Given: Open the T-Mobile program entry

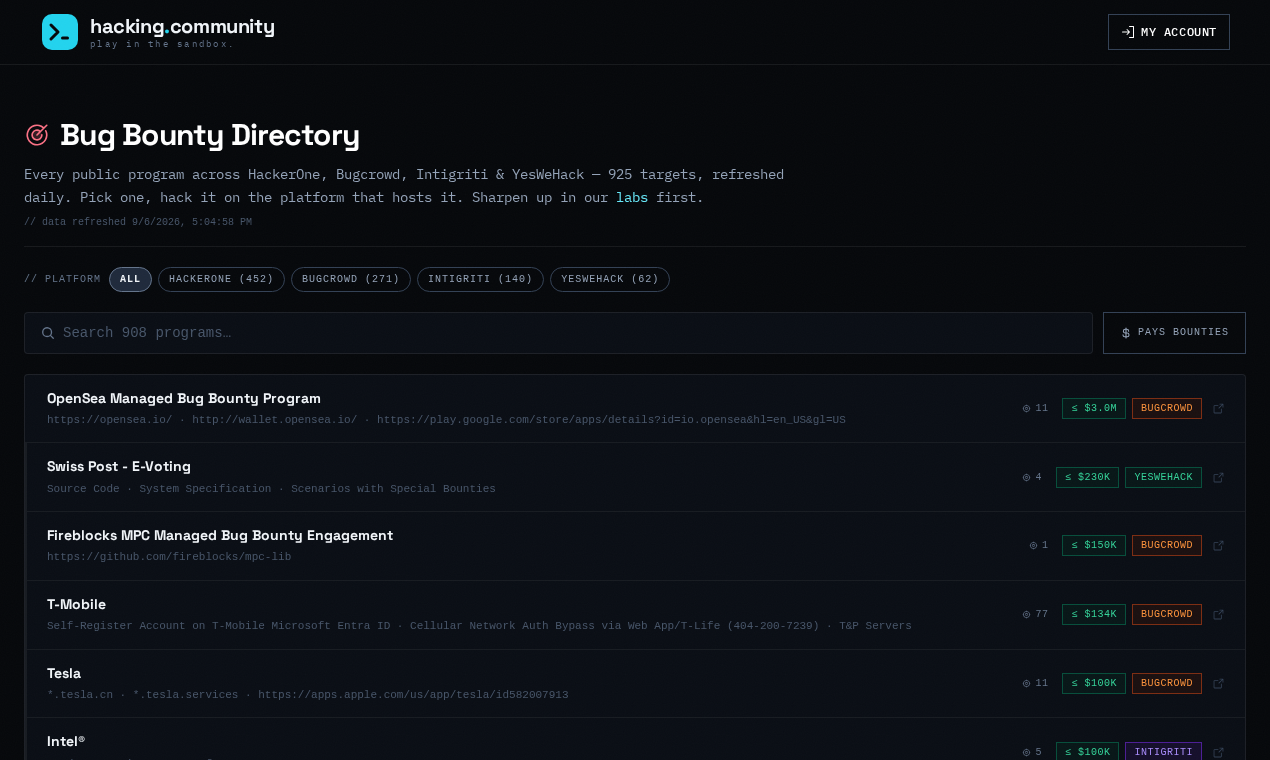Looking at the screenshot, I should coord(635,614).
